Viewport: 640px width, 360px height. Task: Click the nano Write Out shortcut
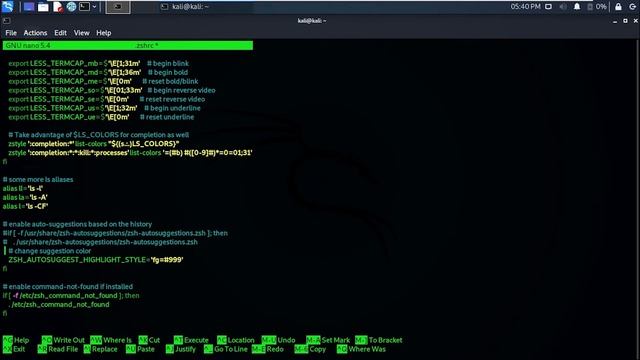pos(63,340)
